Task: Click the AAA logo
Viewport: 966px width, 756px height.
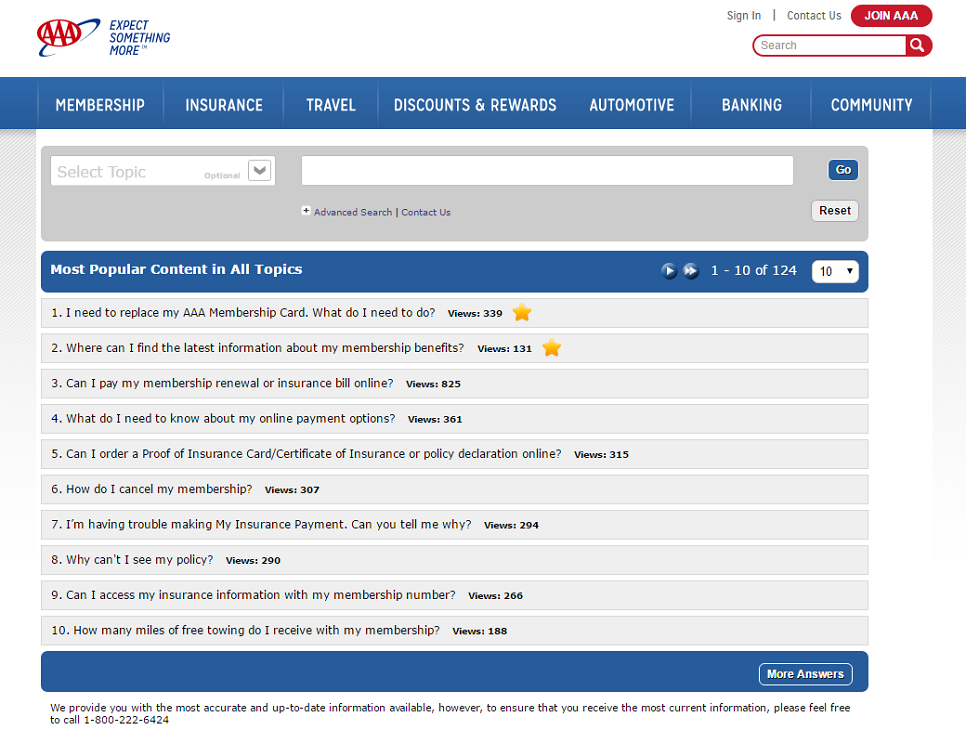Action: point(68,37)
